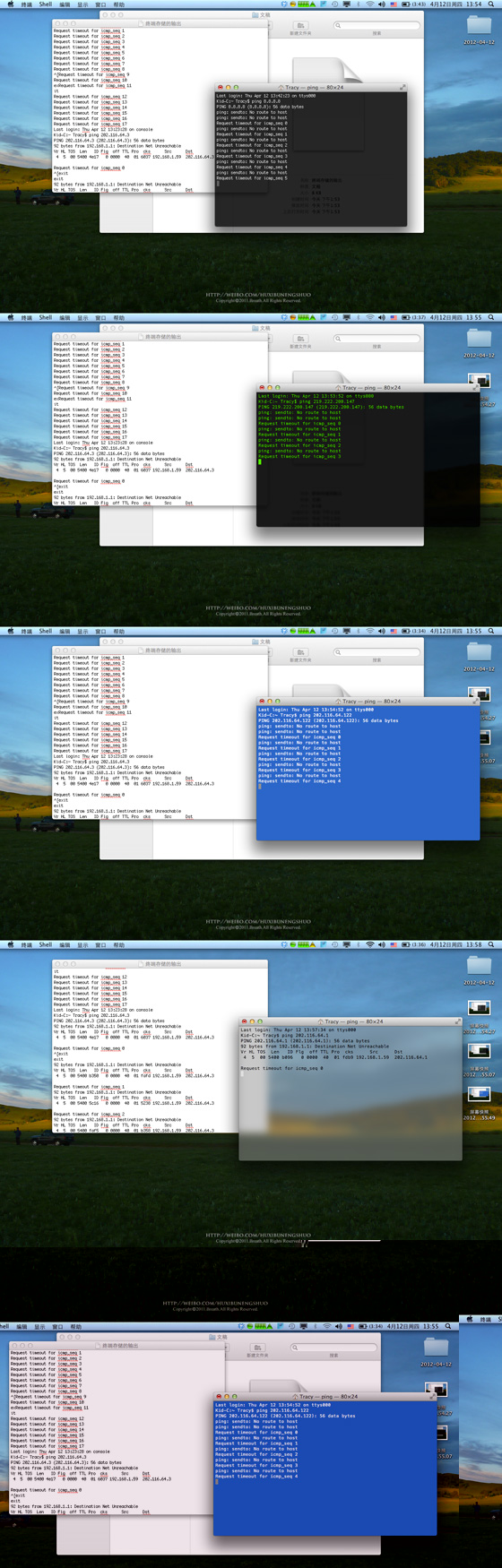Open 2012-04-12 folder on the 13:54 desktop
This screenshot has width=502, height=1568.
[479, 28]
